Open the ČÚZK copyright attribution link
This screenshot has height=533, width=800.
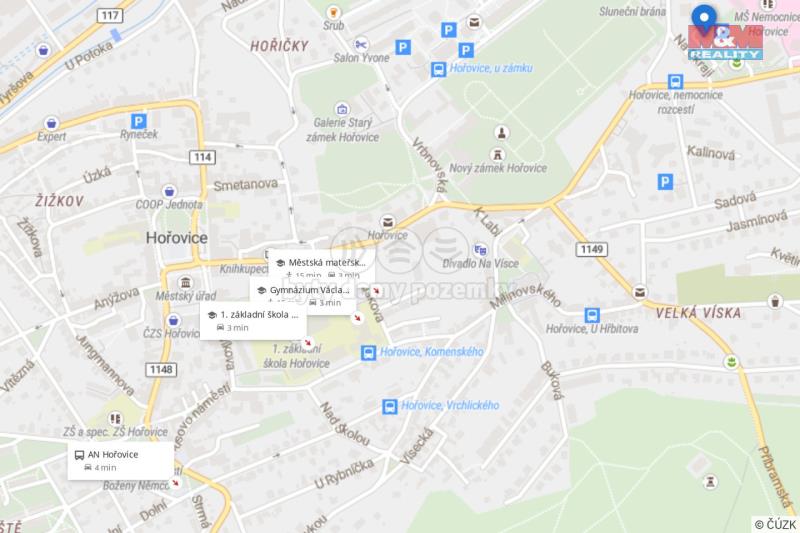click(775, 524)
